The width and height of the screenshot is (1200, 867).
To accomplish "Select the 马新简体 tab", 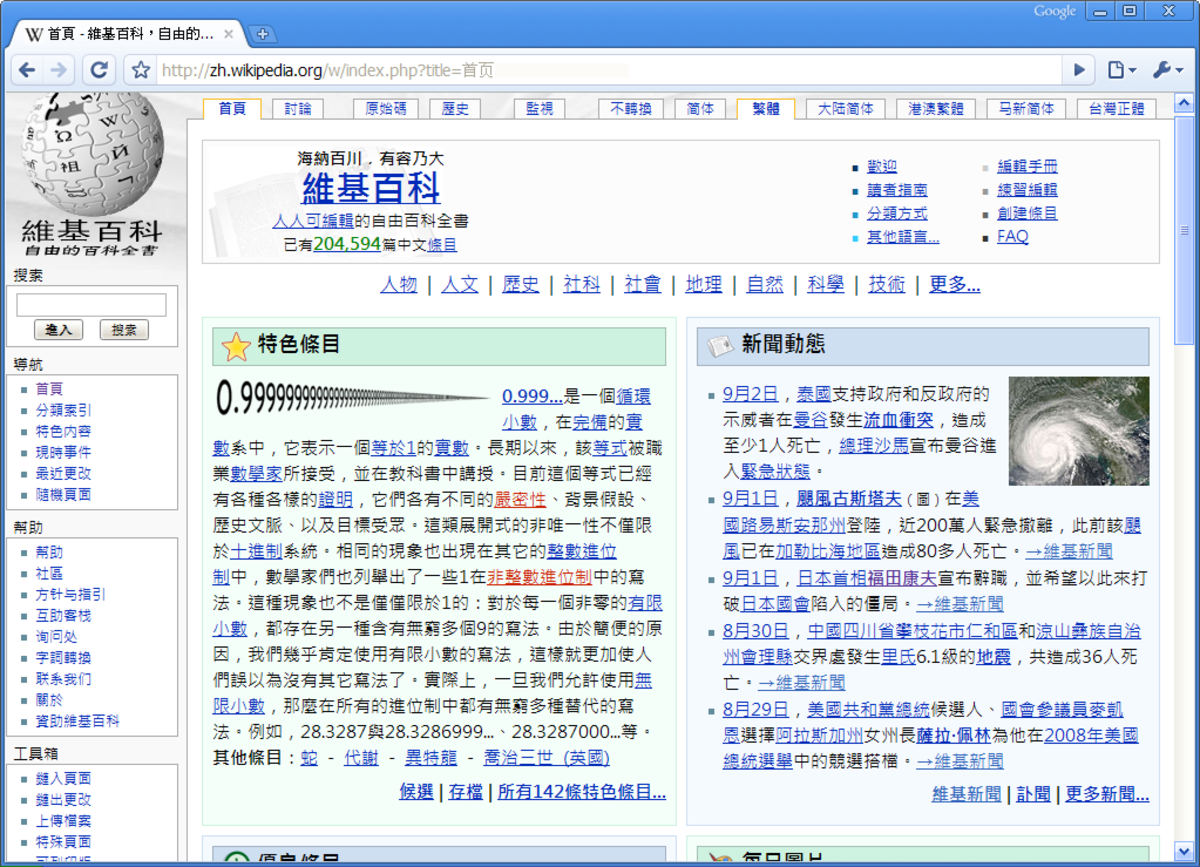I will [x=1025, y=109].
